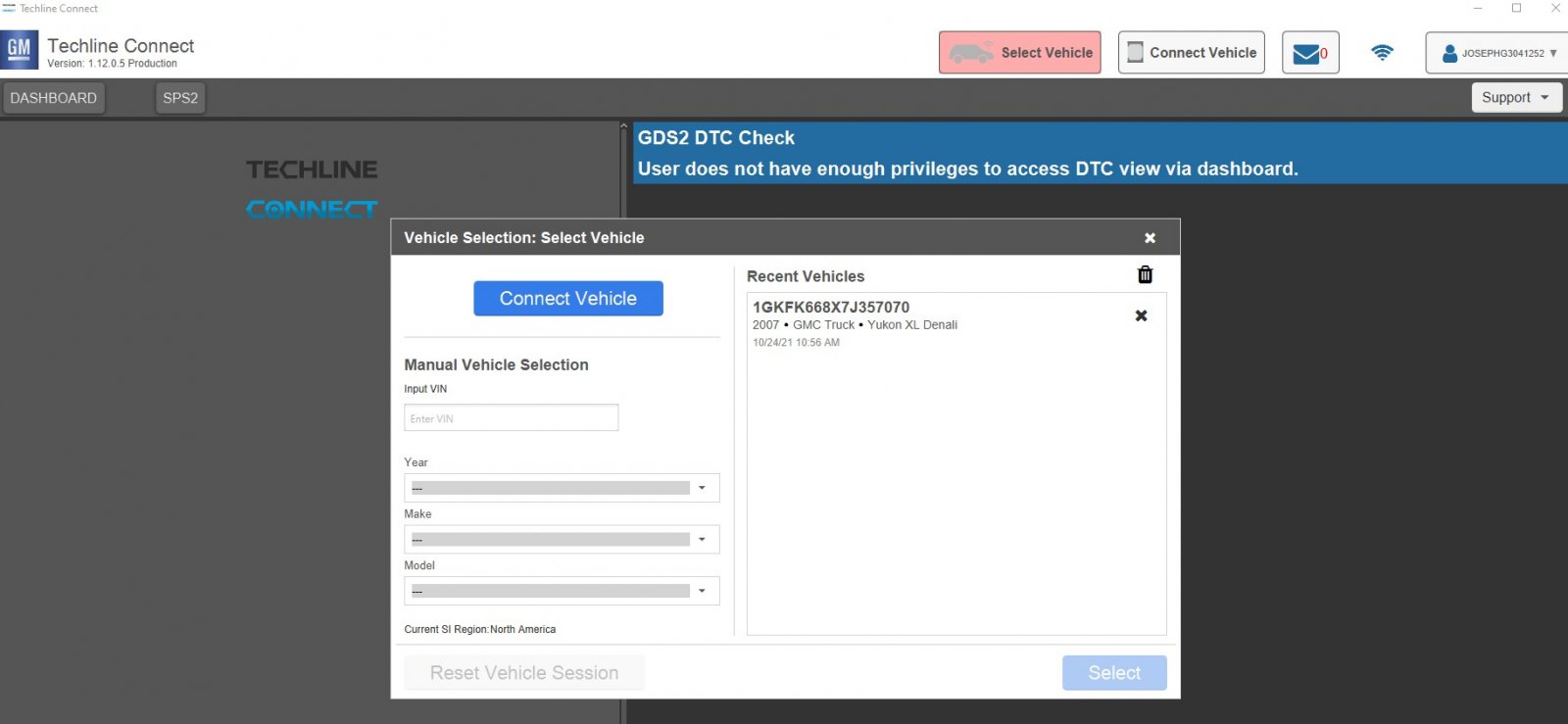The width and height of the screenshot is (1568, 724).
Task: Click the 2007 GMC Truck Yukon XL Denali text
Action: 855,325
